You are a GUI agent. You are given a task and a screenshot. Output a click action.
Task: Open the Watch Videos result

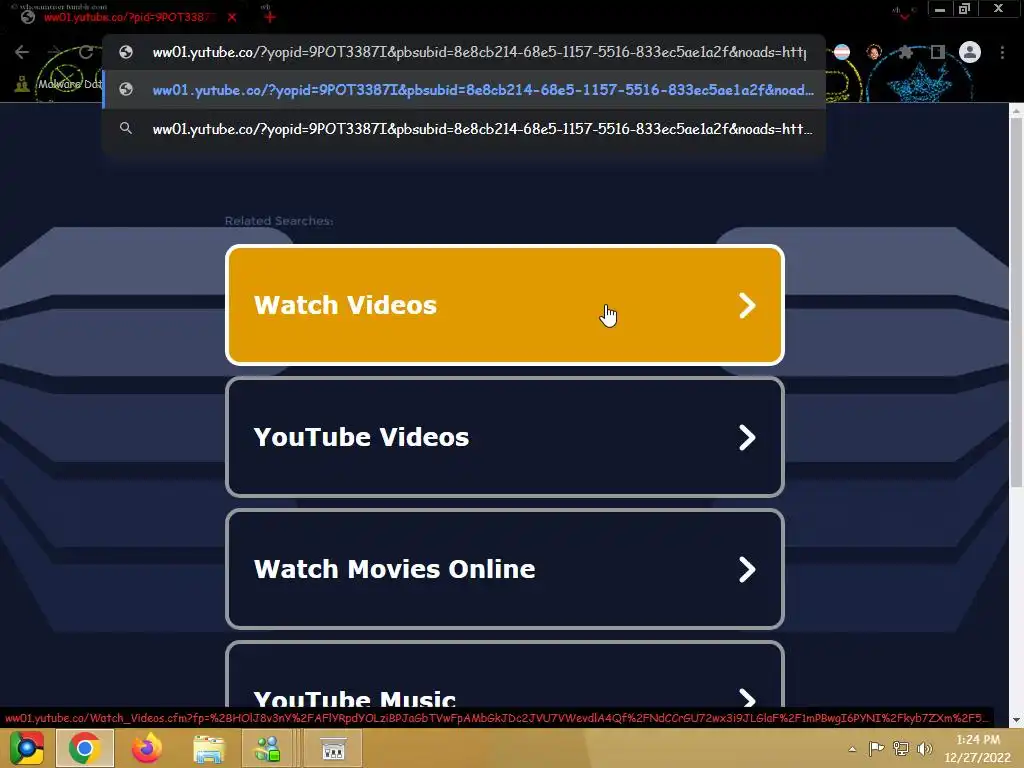click(x=505, y=305)
